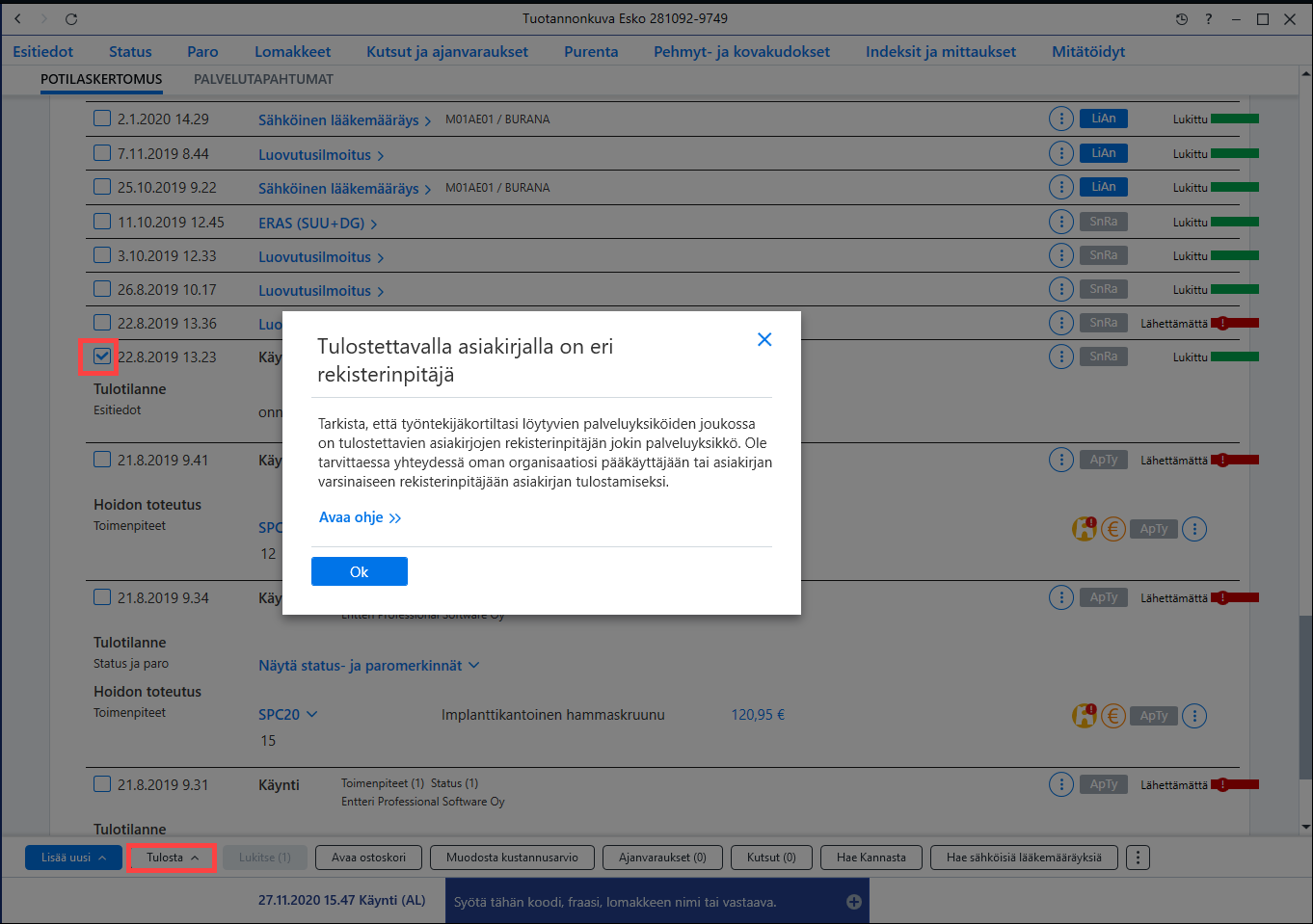
Task: Expand Näytä status- ja paromerkinnät
Action: point(368,666)
